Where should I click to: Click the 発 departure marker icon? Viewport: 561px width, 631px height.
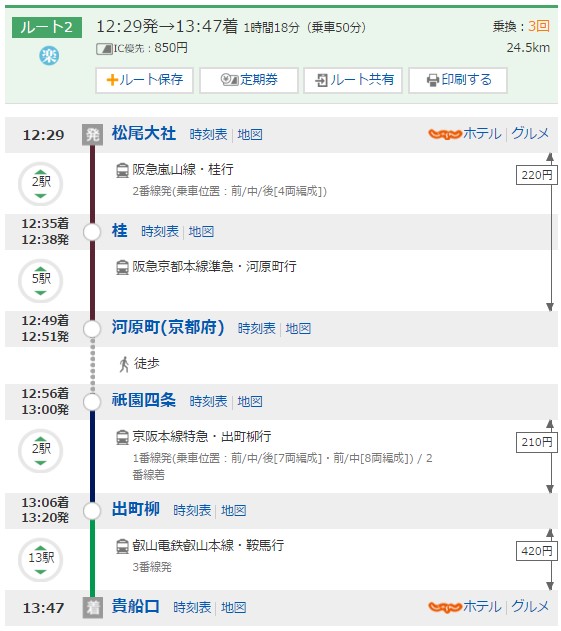coord(93,134)
